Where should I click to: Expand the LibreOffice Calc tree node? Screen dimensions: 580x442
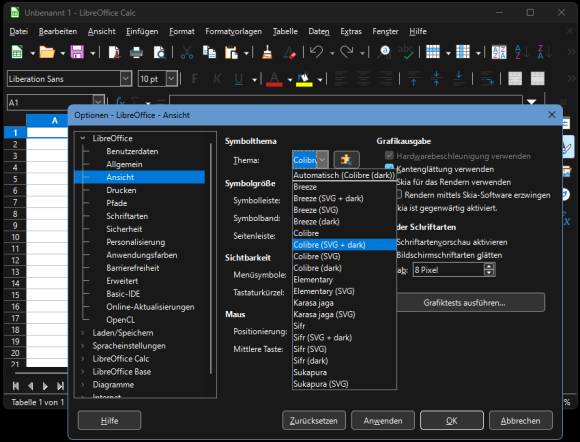pyautogui.click(x=83, y=359)
